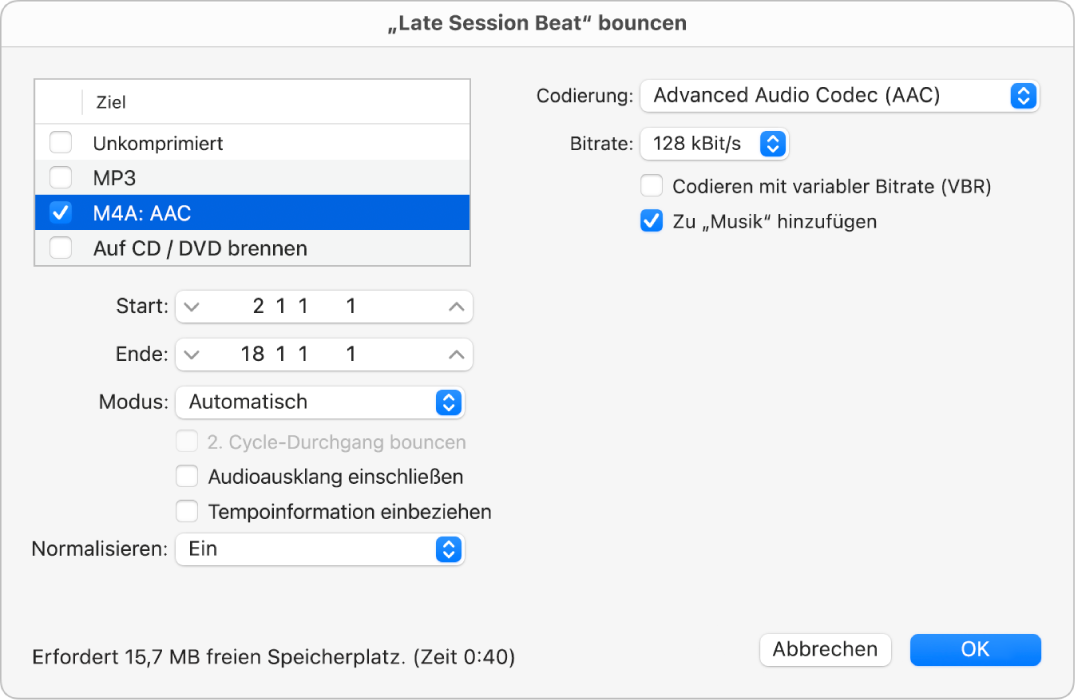Click the Start stepper up arrow
Image resolution: width=1075 pixels, height=700 pixels.
tap(456, 306)
